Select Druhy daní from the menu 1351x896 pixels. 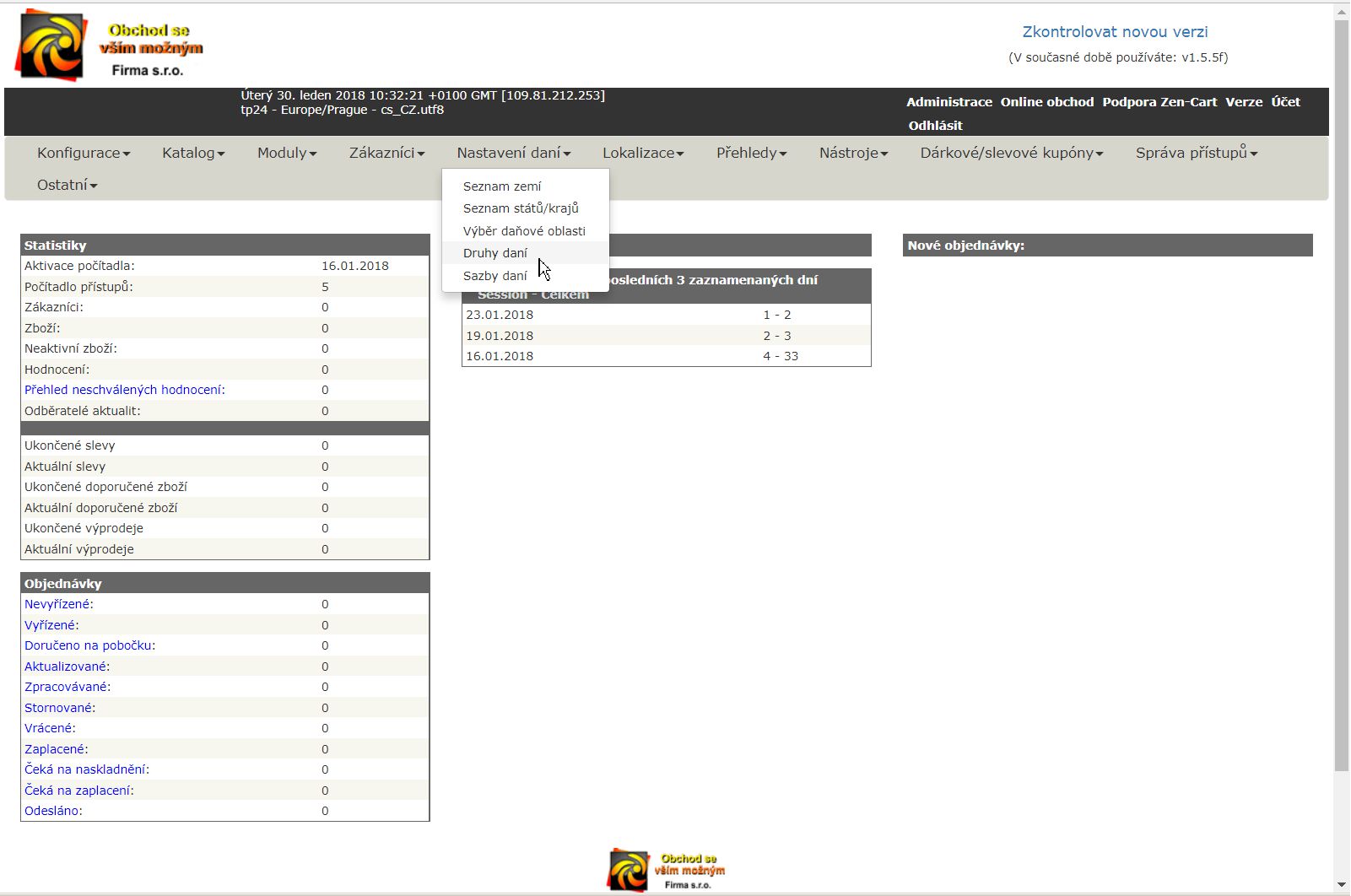495,253
